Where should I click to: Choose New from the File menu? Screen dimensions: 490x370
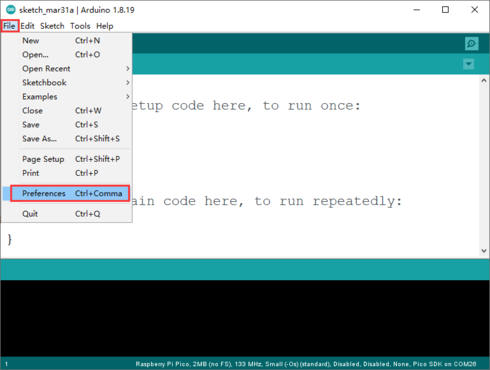67,41
